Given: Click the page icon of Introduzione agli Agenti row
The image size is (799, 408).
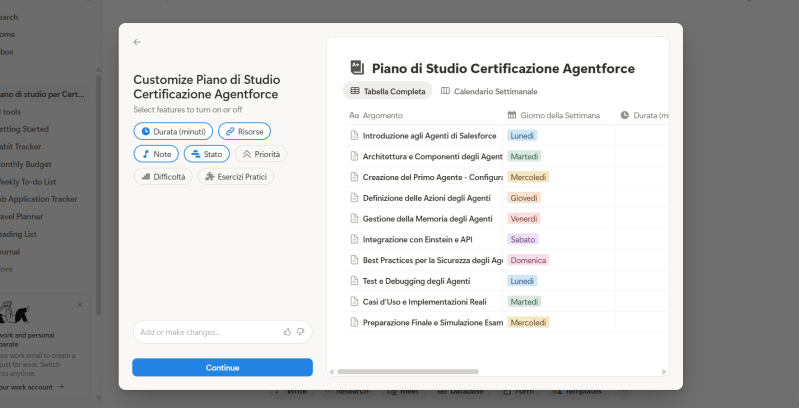Looking at the screenshot, I should tap(353, 135).
